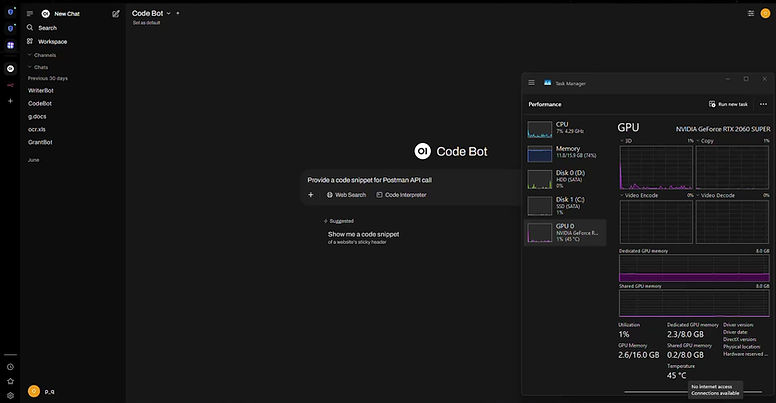Click the Performance heading in Task Manager

[x=544, y=104]
